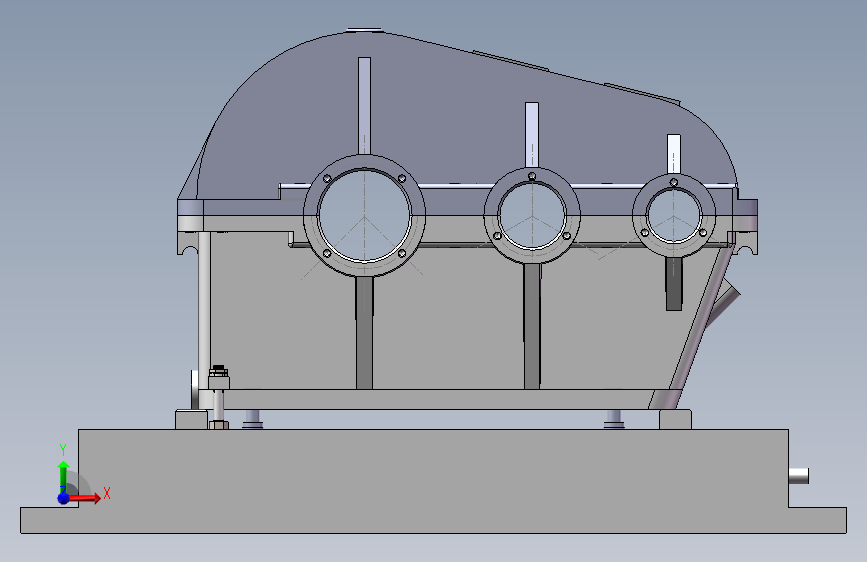Image resolution: width=867 pixels, height=562 pixels.
Task: Select the top bolt on middle bearing cover
Action: (532, 176)
